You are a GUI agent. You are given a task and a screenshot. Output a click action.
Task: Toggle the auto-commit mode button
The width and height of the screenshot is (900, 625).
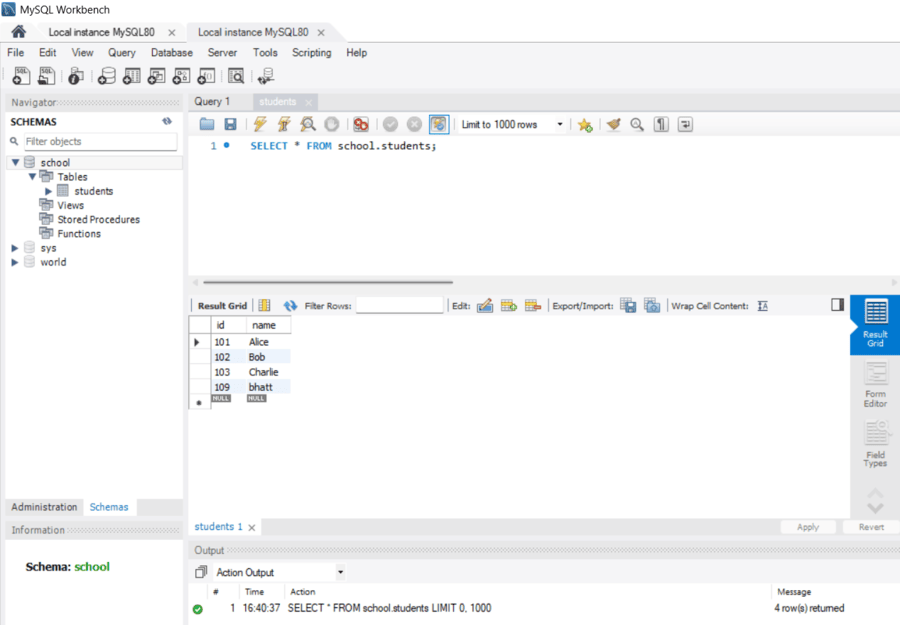pyautogui.click(x=439, y=124)
